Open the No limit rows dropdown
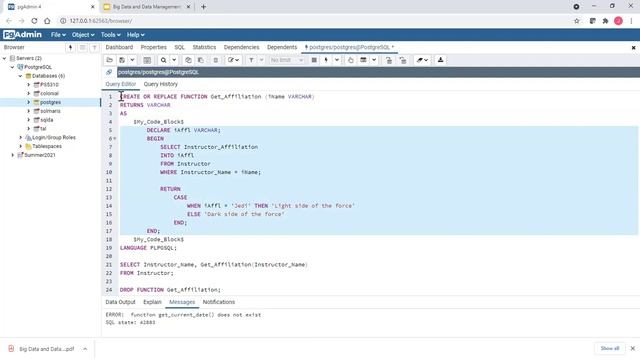Viewport: 640px width, 360px height. click(287, 60)
